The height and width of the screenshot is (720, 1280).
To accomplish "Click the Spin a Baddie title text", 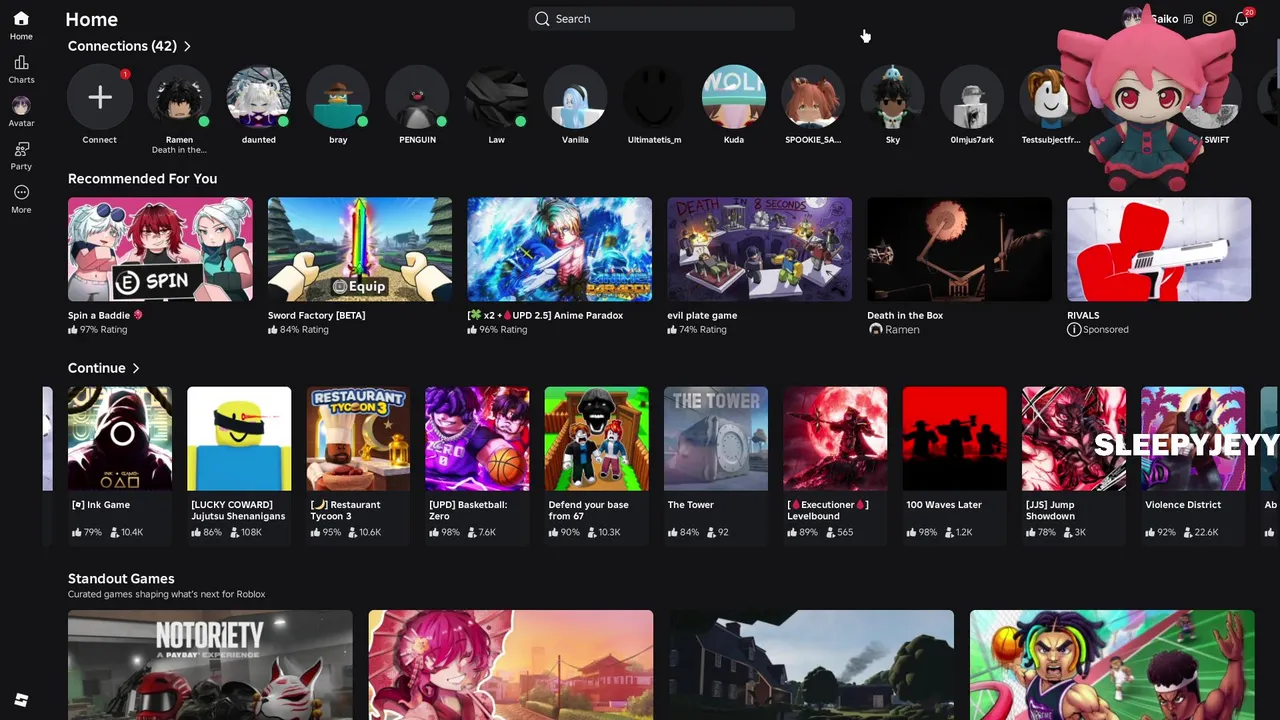I will (x=99, y=315).
